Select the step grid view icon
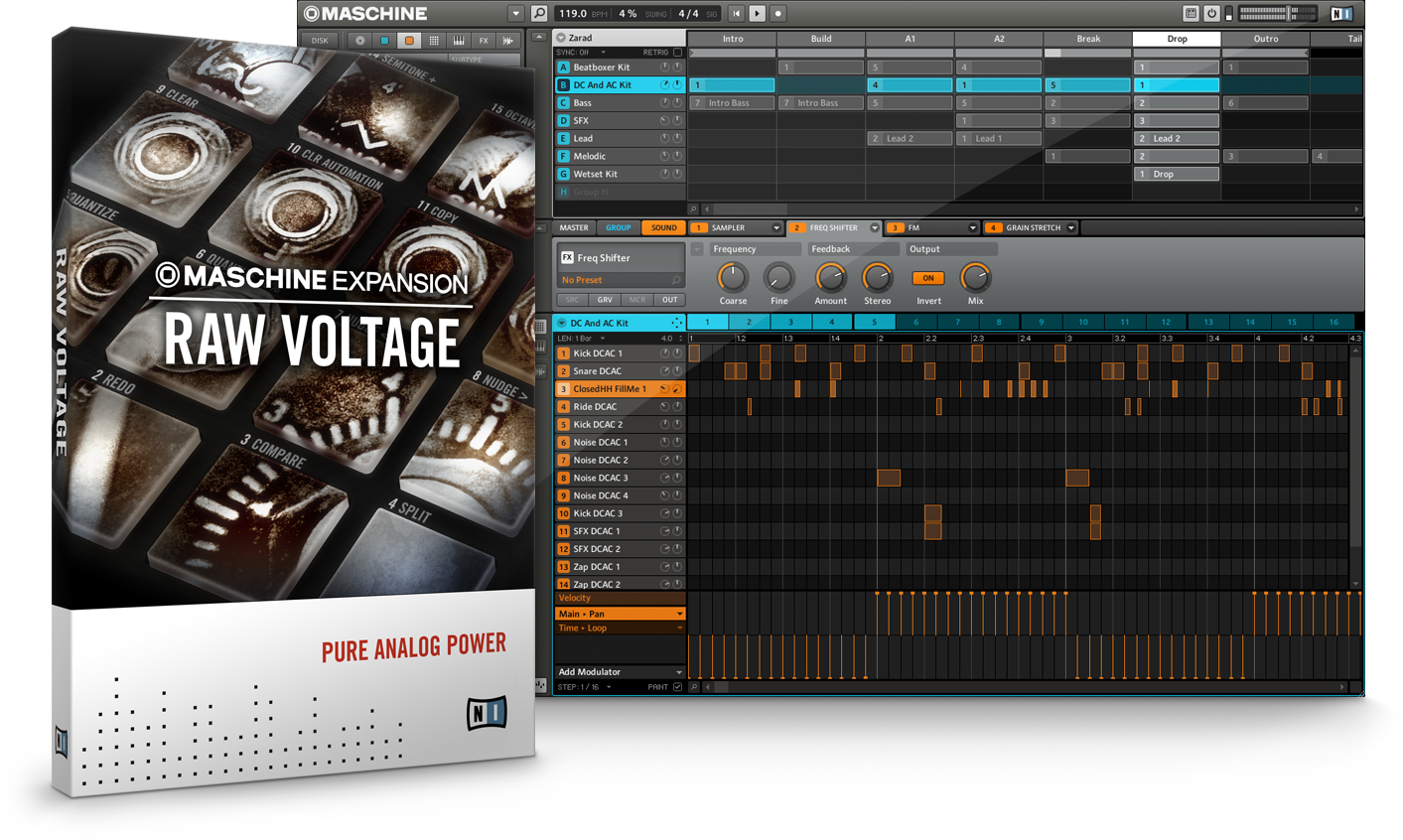1403x840 pixels. 434,40
